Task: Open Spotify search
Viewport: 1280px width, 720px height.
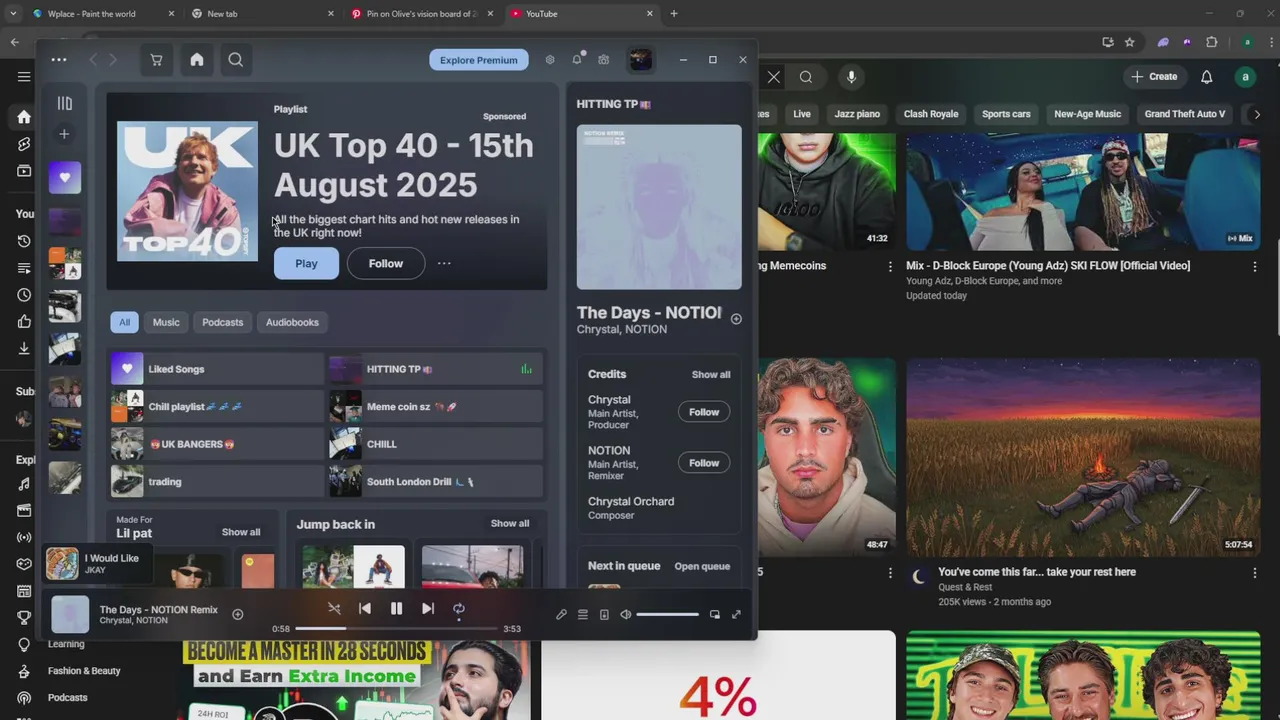Action: click(x=235, y=60)
